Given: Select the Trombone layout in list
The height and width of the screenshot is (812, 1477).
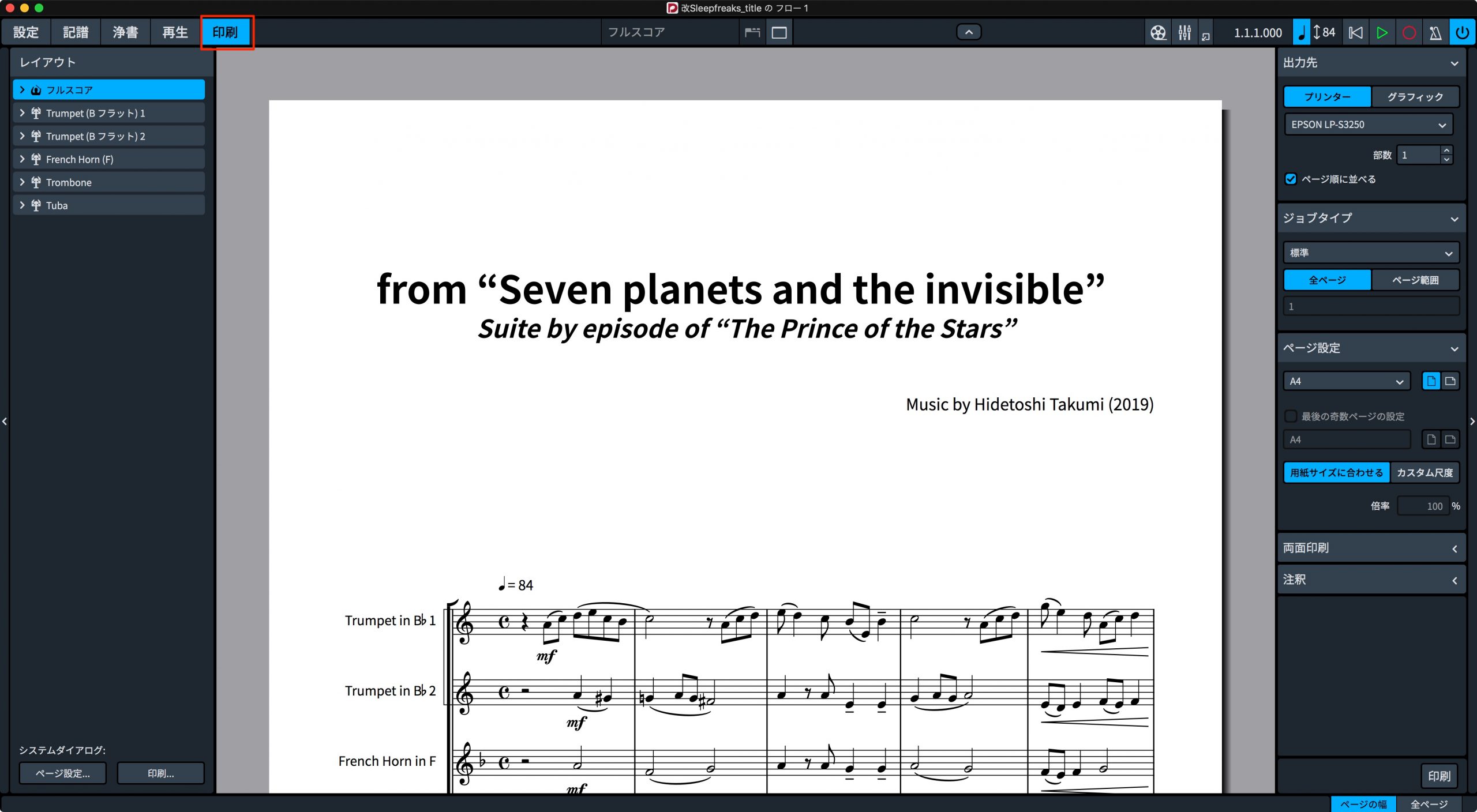Looking at the screenshot, I should pos(108,182).
